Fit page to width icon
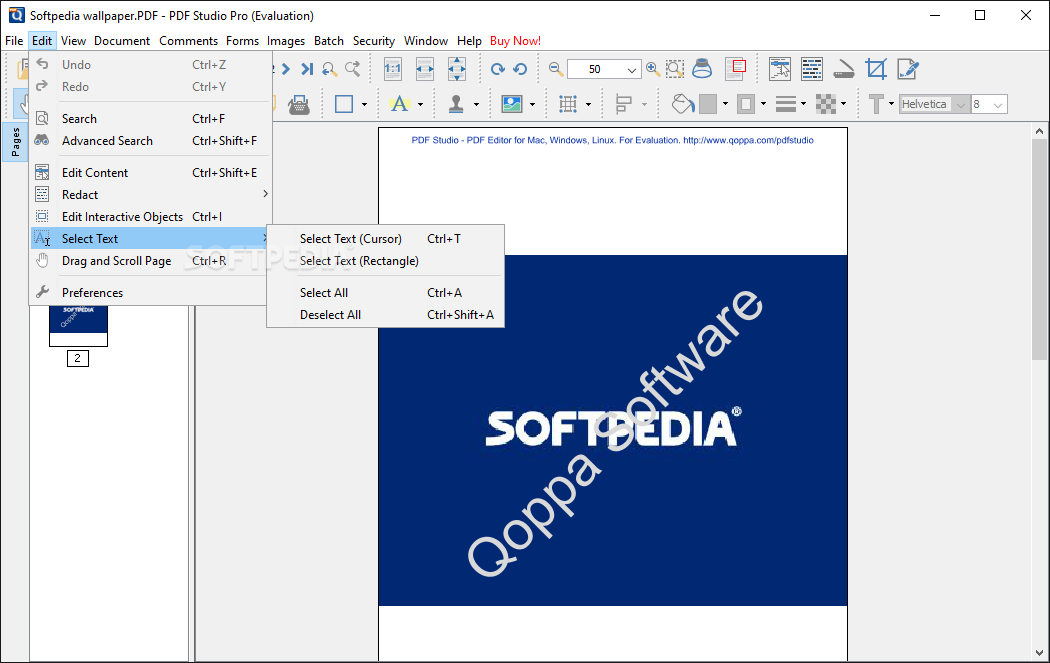 pyautogui.click(x=425, y=69)
